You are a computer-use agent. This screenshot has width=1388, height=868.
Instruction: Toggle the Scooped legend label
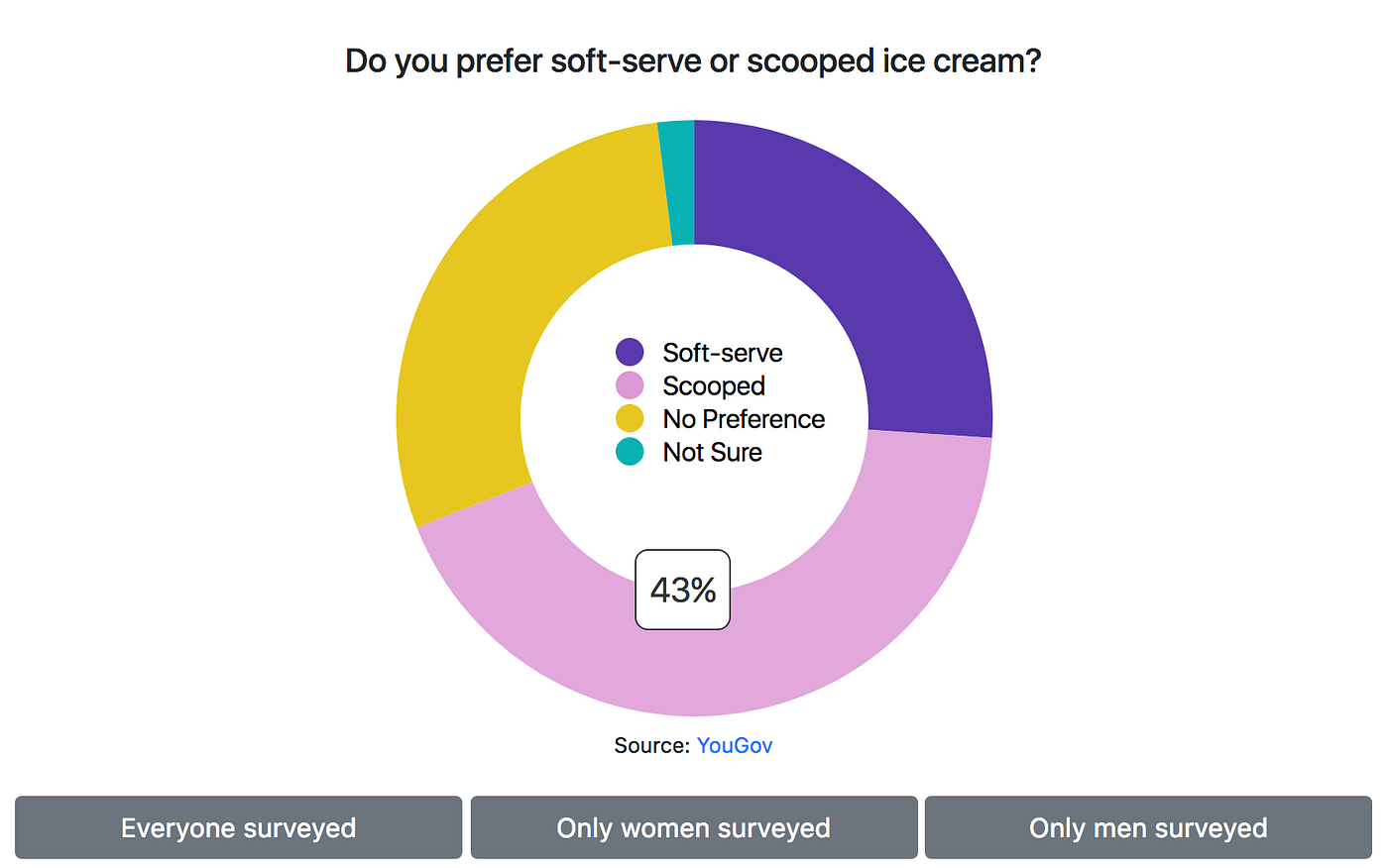(x=714, y=386)
